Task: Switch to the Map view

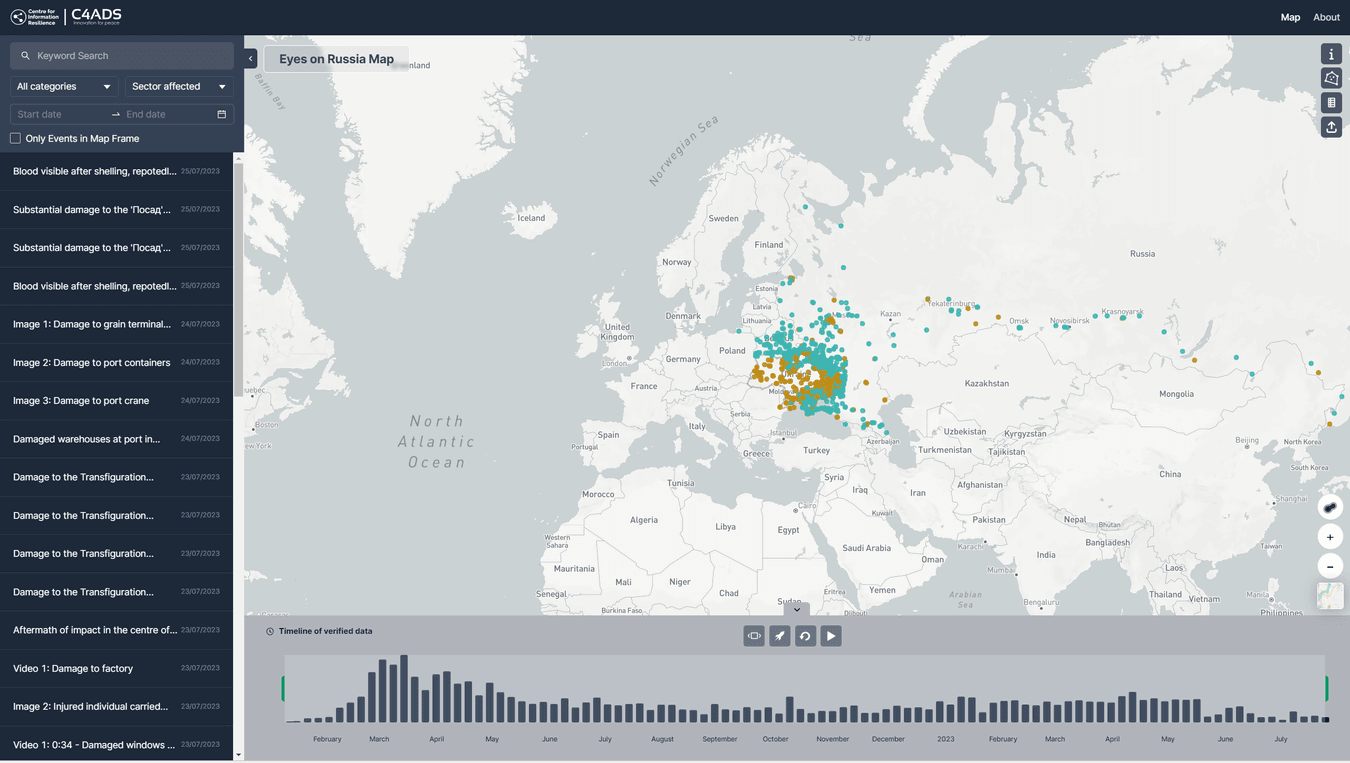Action: click(1290, 17)
